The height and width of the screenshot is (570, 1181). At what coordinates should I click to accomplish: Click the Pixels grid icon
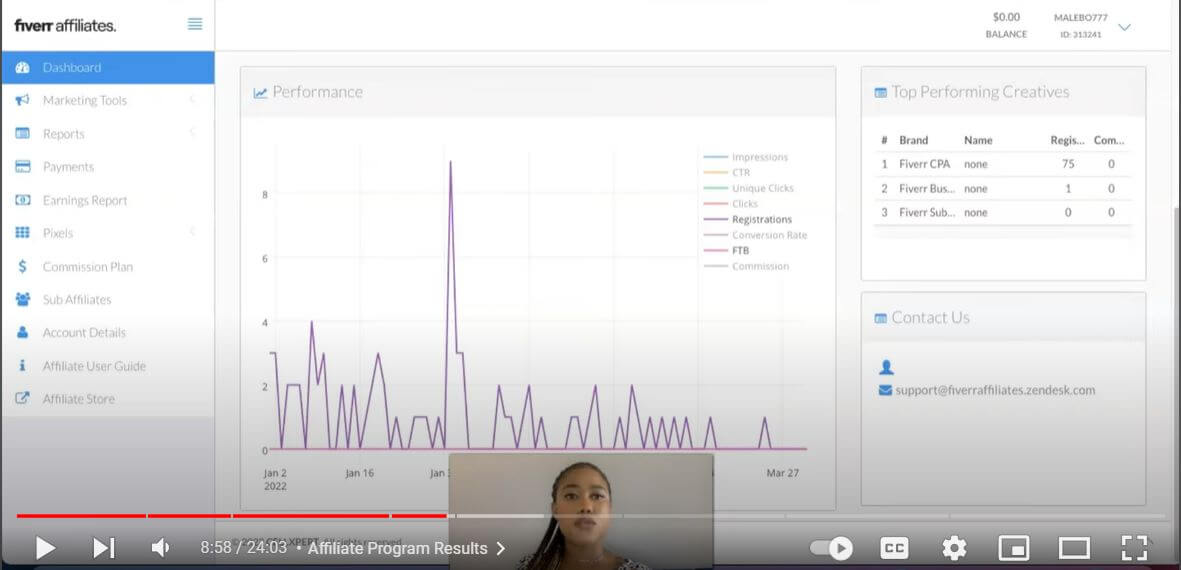pos(23,233)
